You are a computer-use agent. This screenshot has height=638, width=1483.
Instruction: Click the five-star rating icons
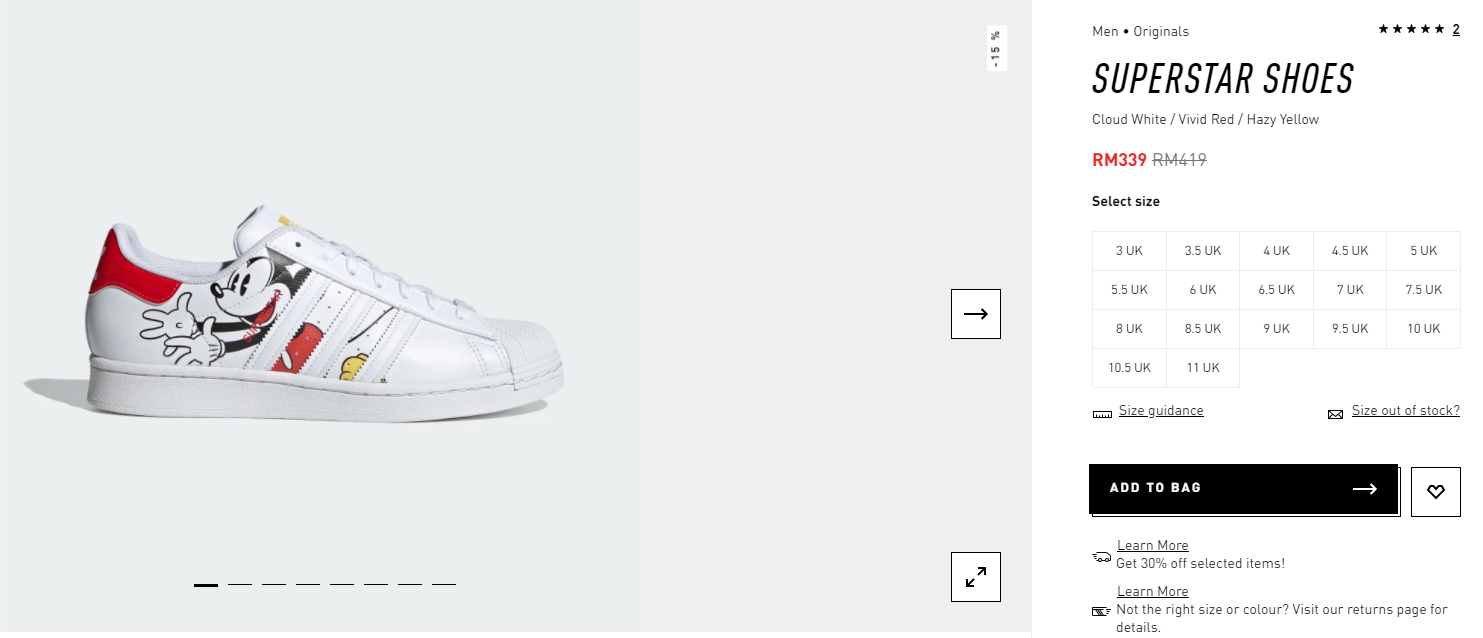(1411, 29)
